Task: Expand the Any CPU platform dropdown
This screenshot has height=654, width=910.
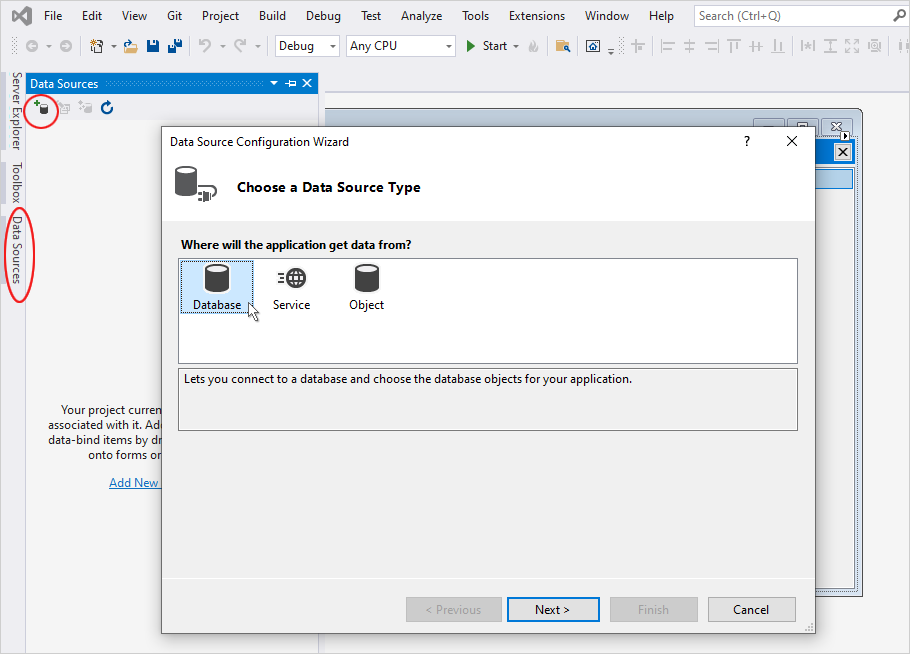Action: pos(401,46)
